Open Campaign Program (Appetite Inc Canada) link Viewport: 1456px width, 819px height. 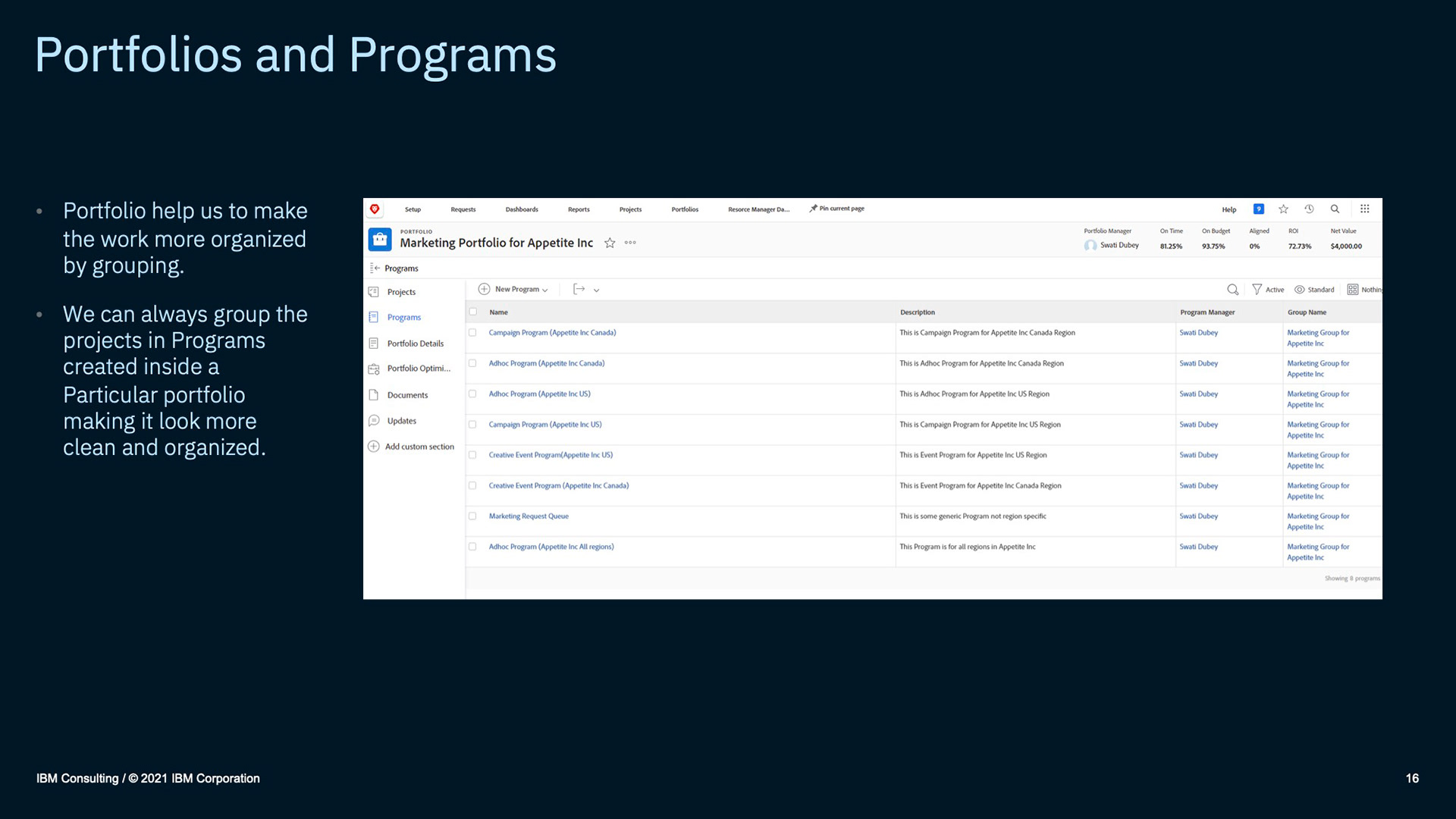coord(552,333)
